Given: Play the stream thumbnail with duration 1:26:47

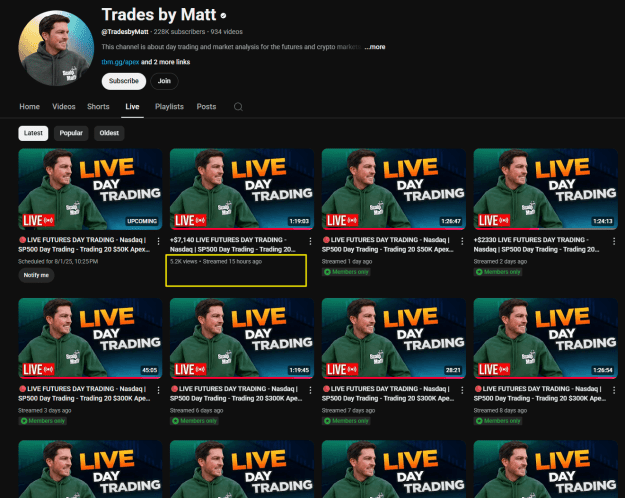Looking at the screenshot, I should click(394, 189).
